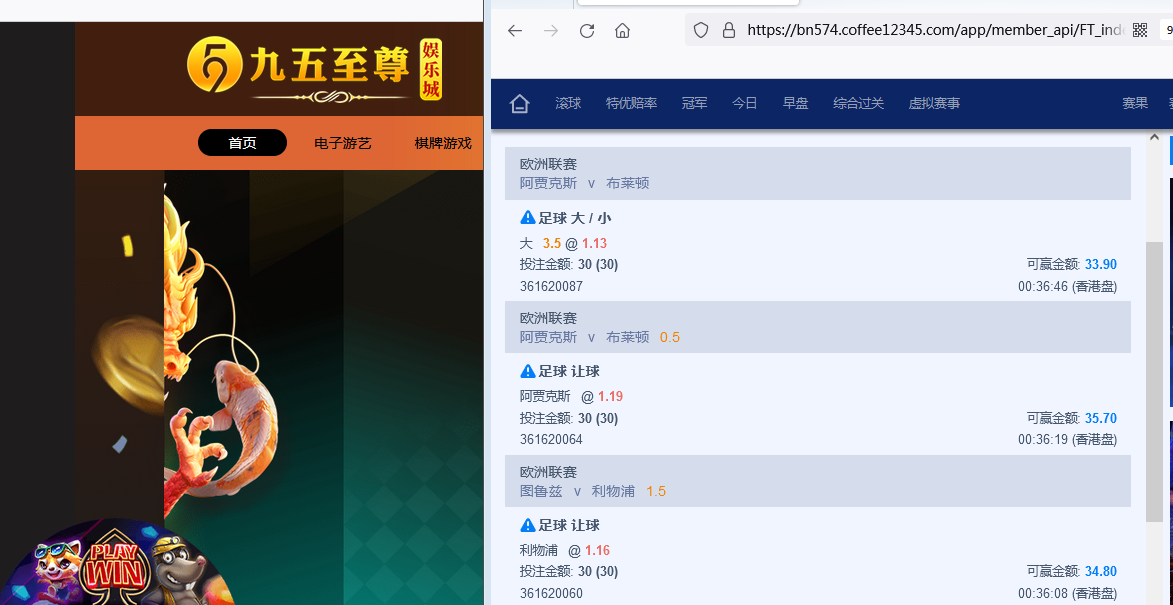This screenshot has height=605, width=1173.
Task: Click the padlock site security icon
Action: 728,30
